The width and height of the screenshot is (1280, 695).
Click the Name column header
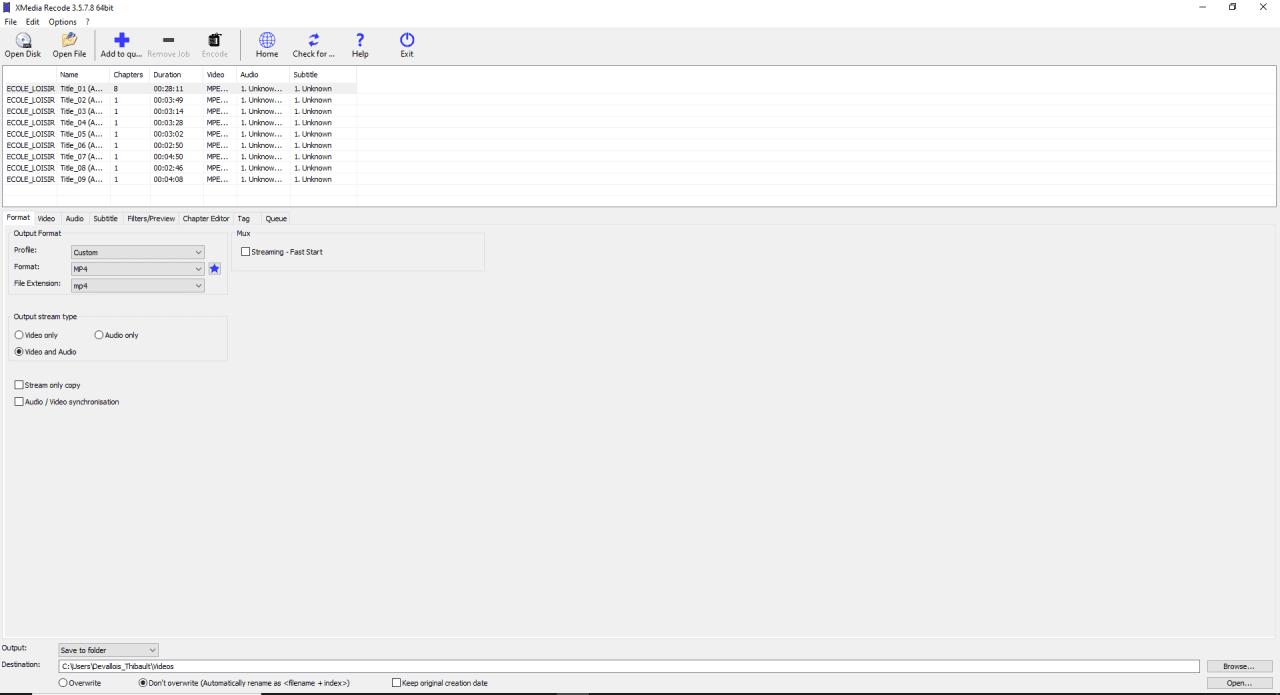point(83,75)
